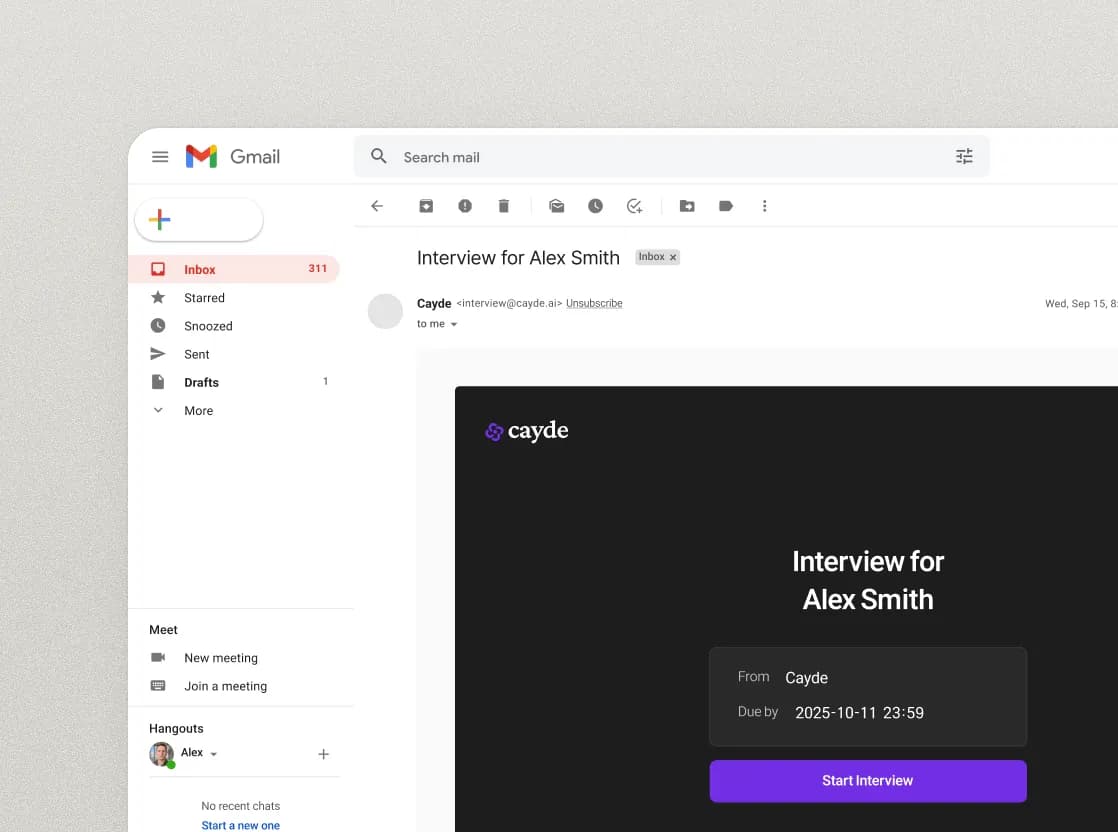Screen dimensions: 1118x832
Task: Unsubscribe from Cayde emails
Action: pyautogui.click(x=594, y=303)
